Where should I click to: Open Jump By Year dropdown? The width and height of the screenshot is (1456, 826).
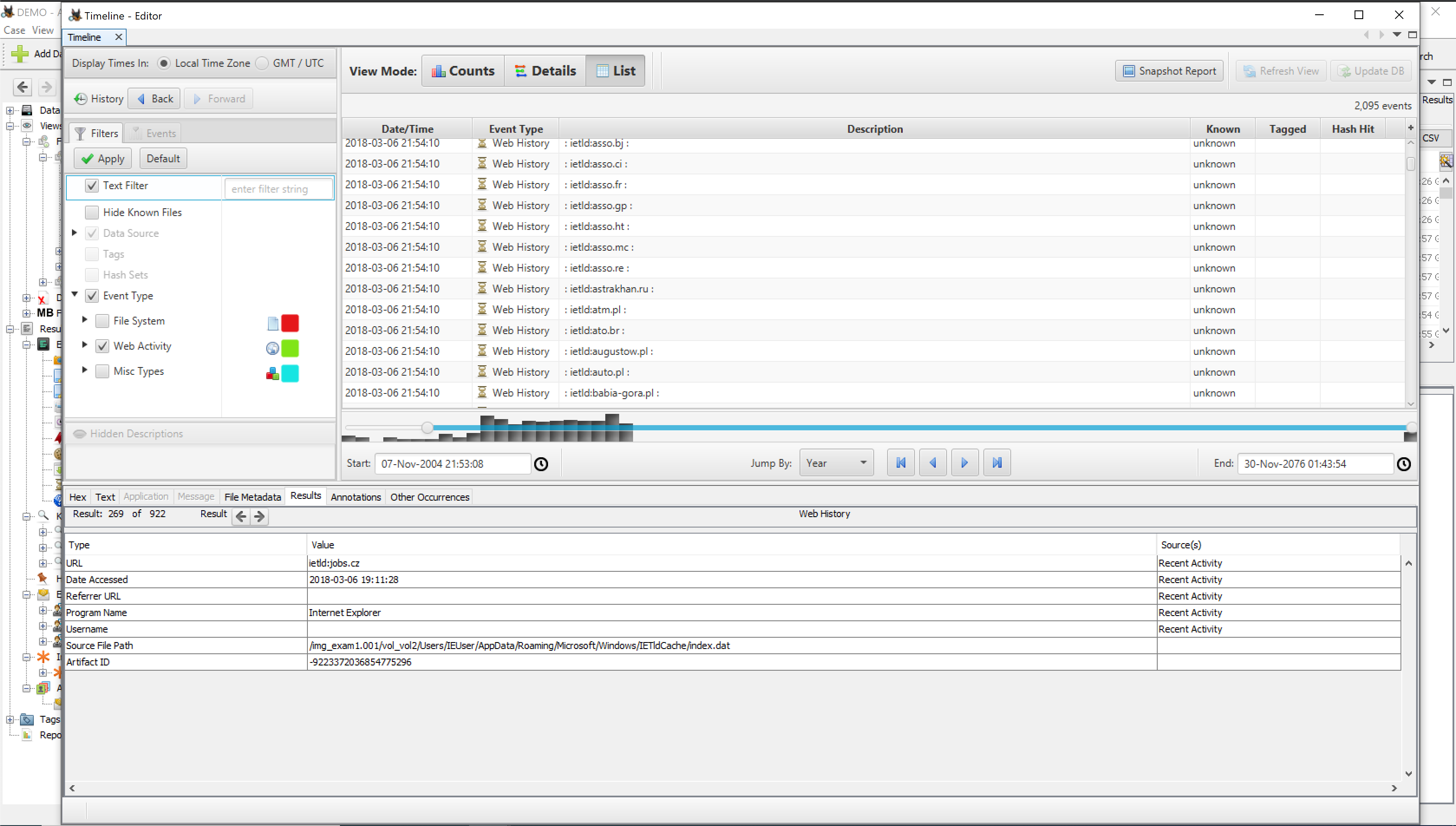tap(836, 463)
